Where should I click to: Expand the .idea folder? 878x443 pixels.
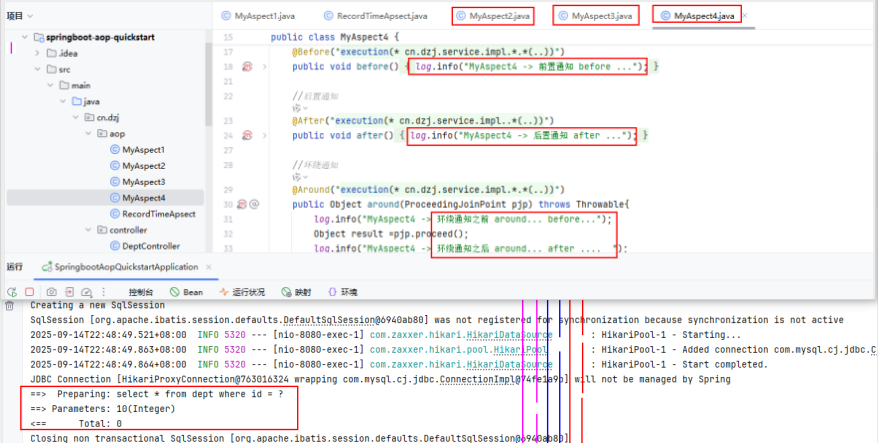click(37, 53)
